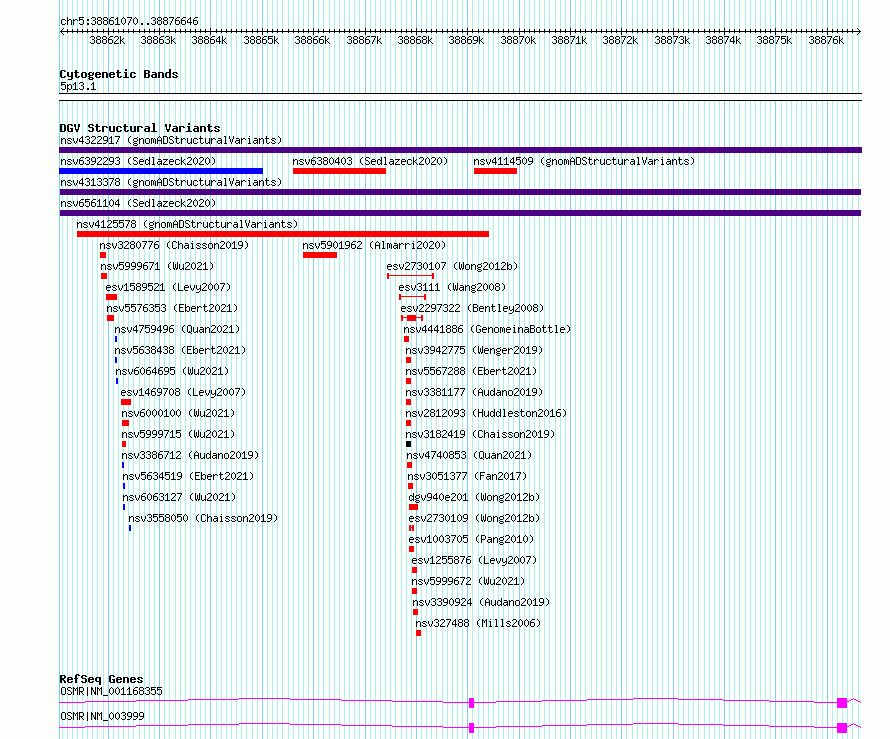The width and height of the screenshot is (890, 739).
Task: Open variant nsv4322917 (gnomADStructuralVariants) label
Action: pos(171,140)
